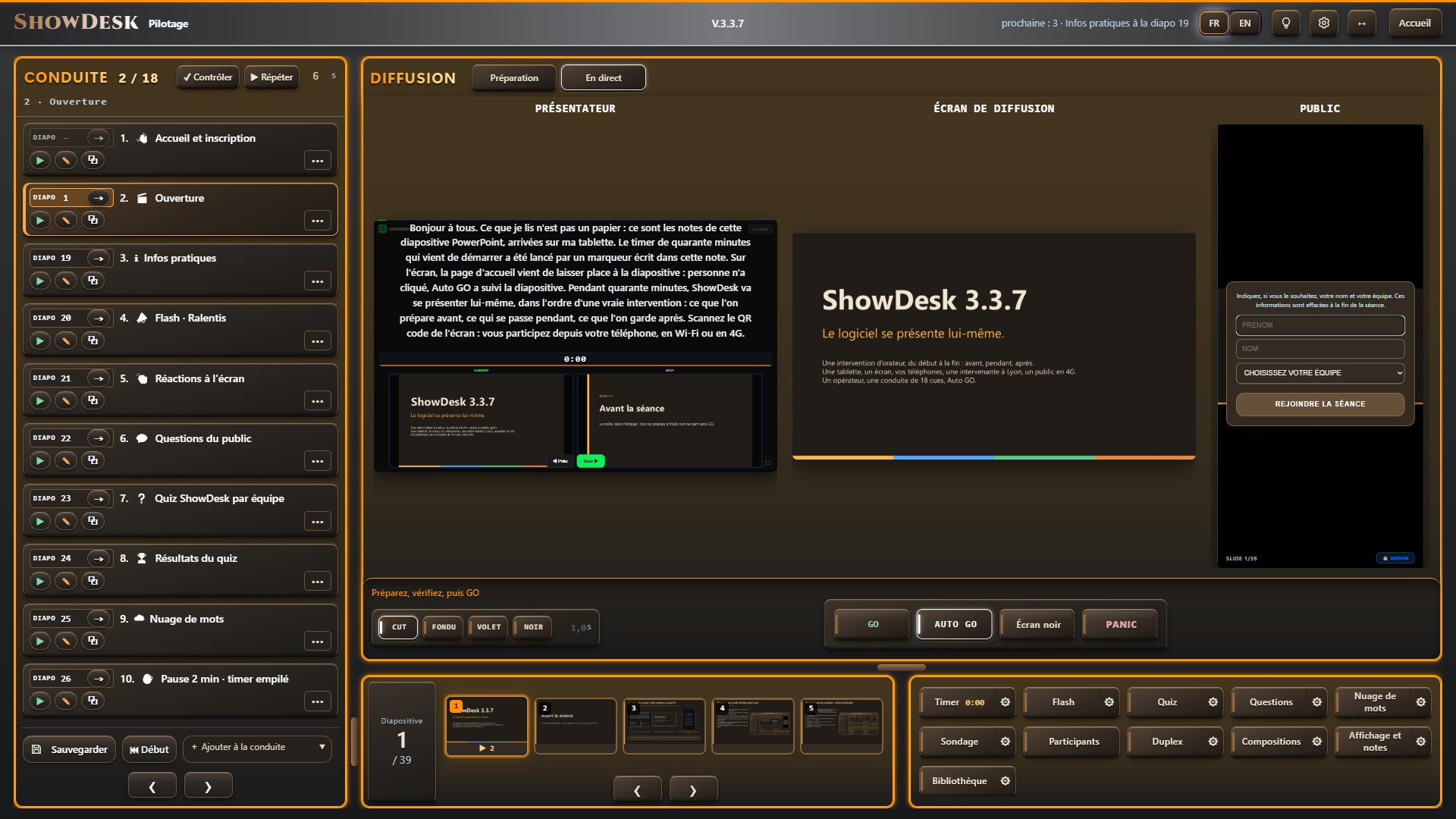This screenshot has width=1456, height=819.
Task: Open more options for Ouverture cue
Action: tap(317, 221)
